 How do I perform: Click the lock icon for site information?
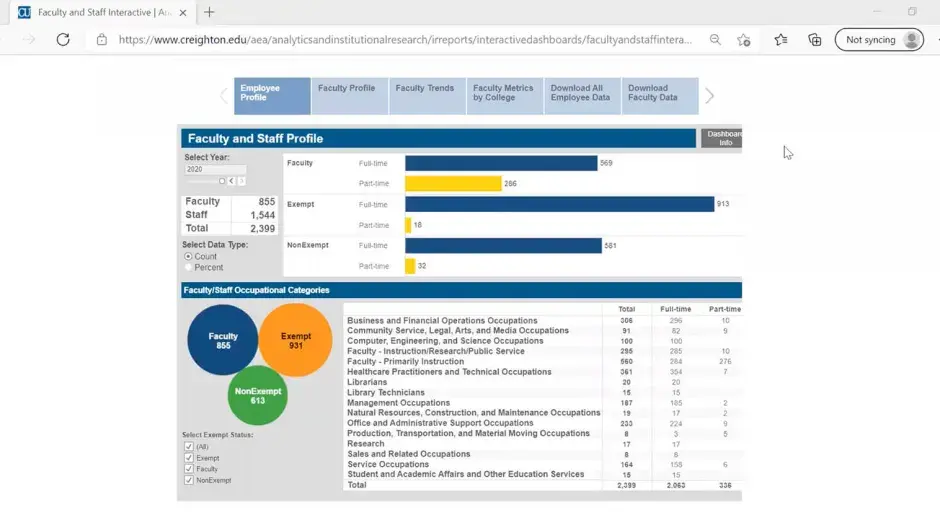click(102, 40)
